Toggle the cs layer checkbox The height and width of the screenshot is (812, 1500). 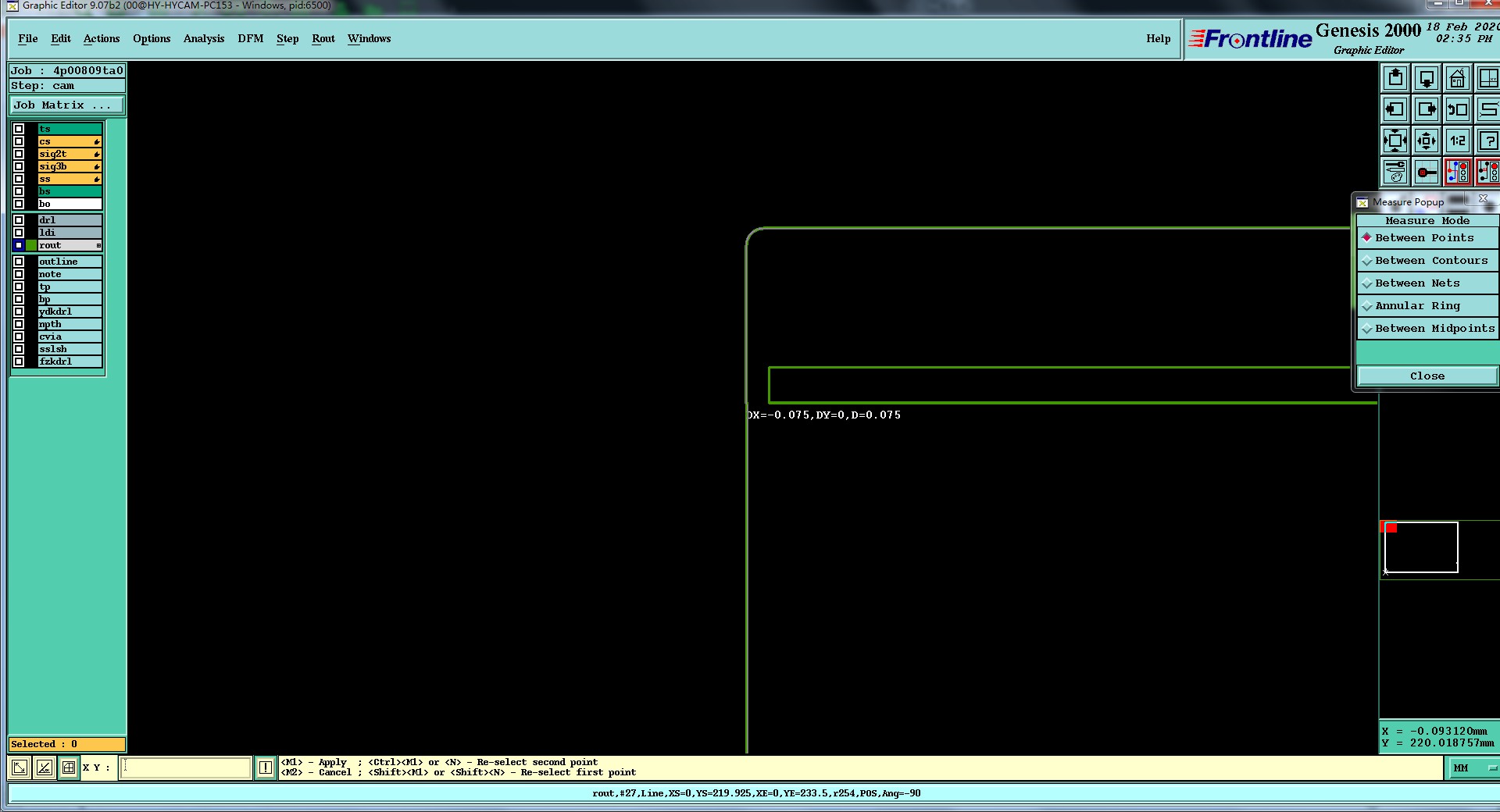[x=19, y=141]
